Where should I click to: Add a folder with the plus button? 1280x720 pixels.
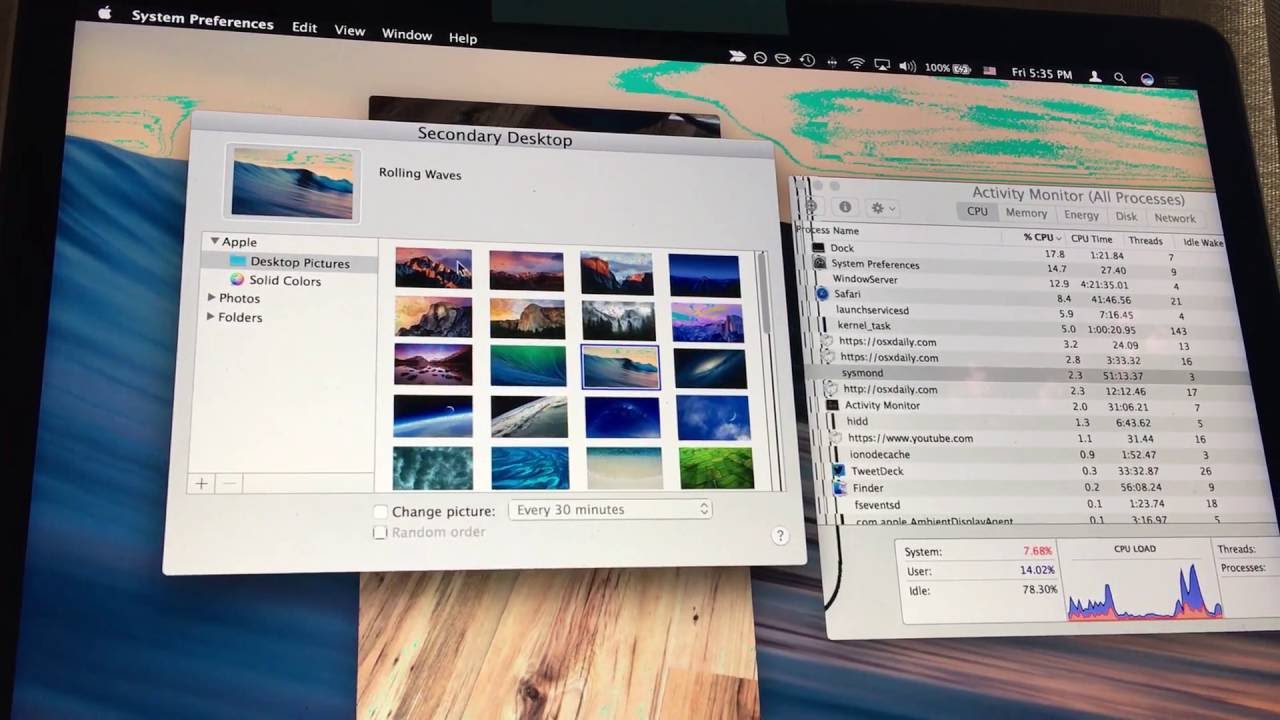pos(201,484)
